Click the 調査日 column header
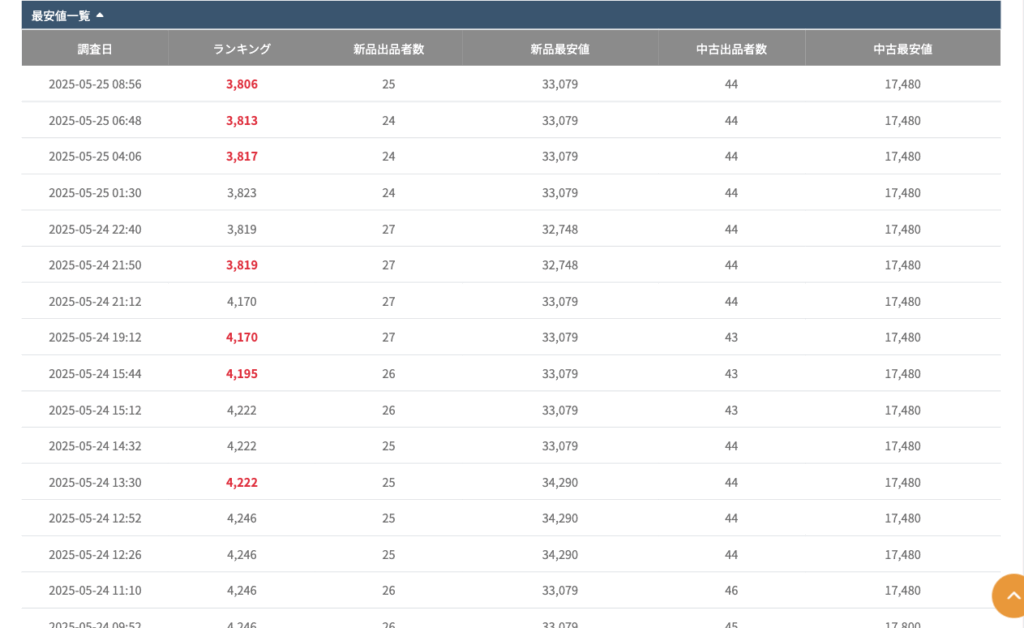This screenshot has width=1024, height=628. tap(95, 49)
